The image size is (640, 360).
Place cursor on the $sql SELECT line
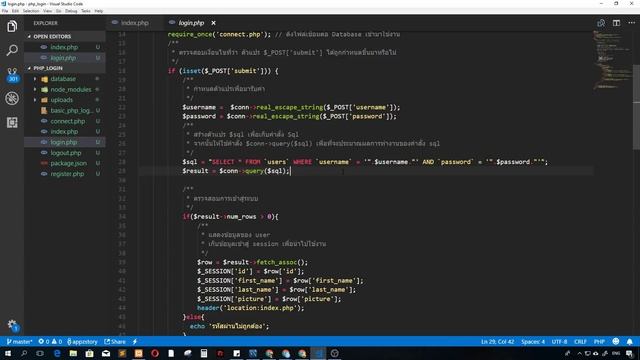pyautogui.click(x=365, y=162)
